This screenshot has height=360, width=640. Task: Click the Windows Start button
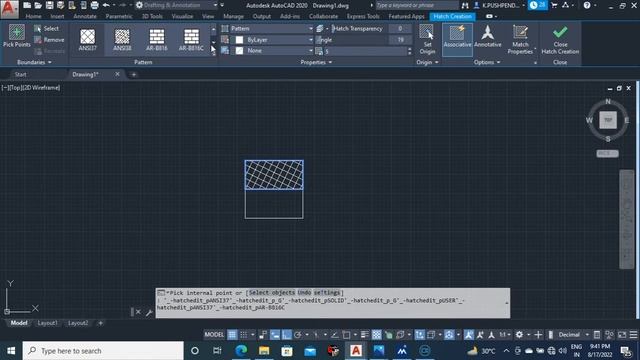click(x=11, y=351)
